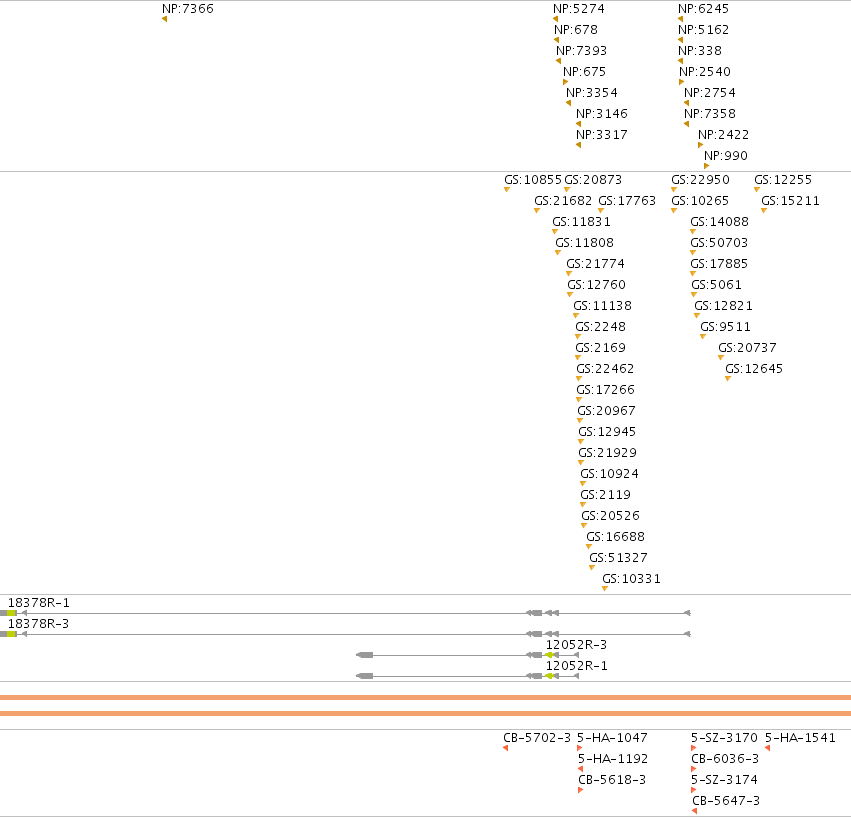851x817 pixels.
Task: Click the NP:7358 insertion label
Action: (710, 114)
